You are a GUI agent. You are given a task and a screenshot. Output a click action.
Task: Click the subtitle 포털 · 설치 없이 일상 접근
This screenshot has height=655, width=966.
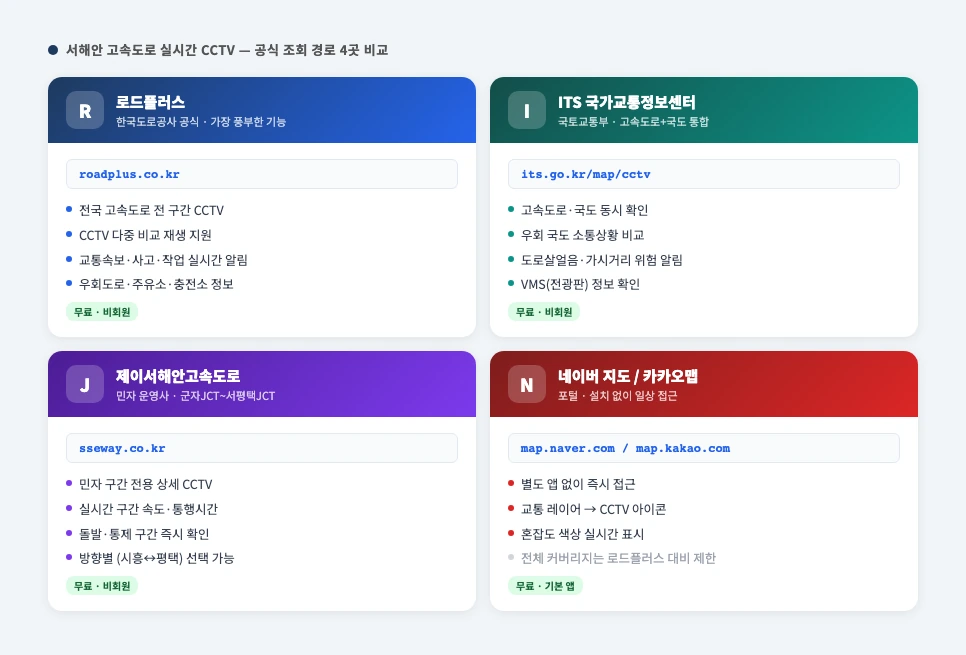pos(617,396)
